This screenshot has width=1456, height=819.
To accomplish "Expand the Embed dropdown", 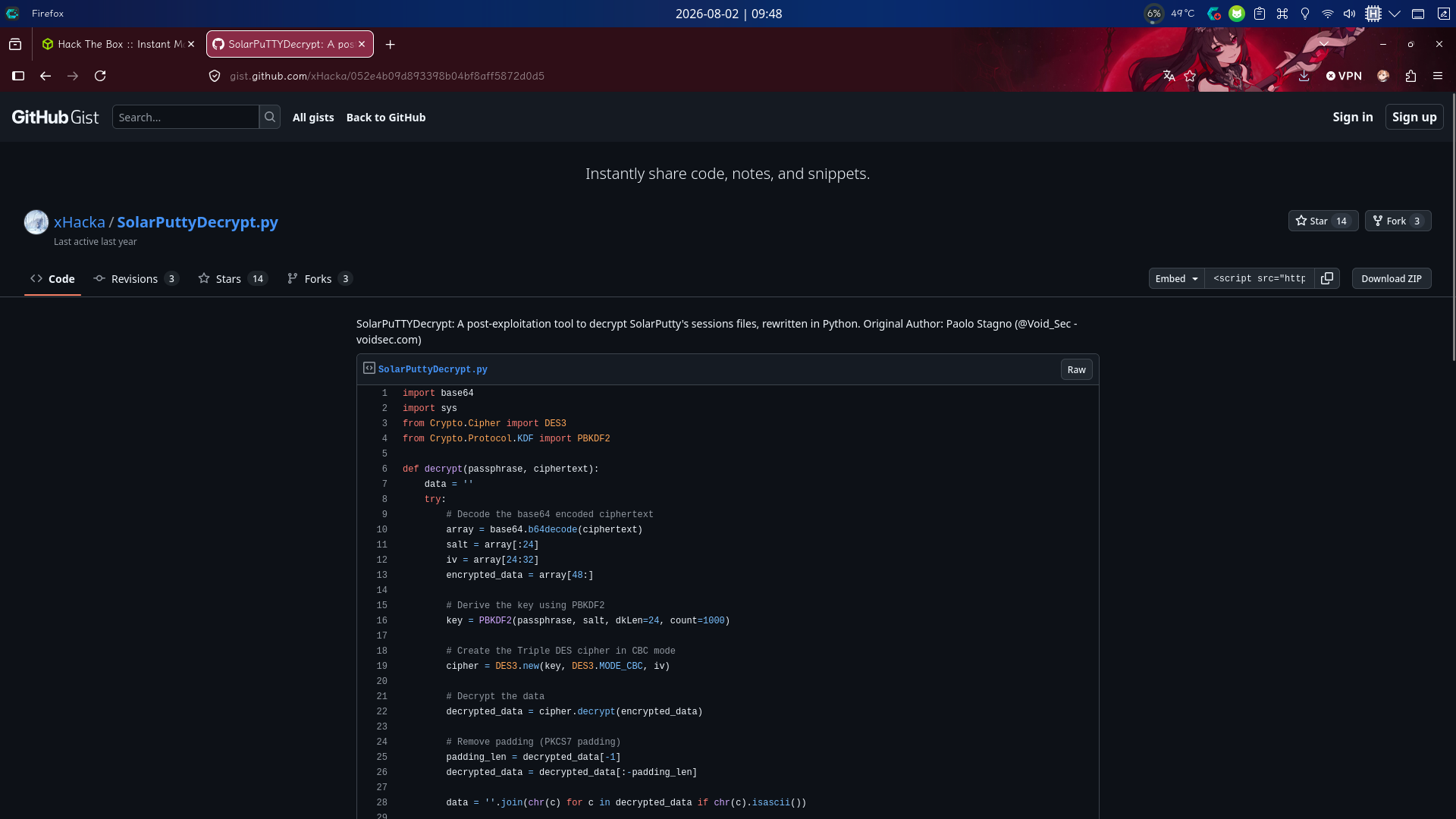I will [1176, 278].
